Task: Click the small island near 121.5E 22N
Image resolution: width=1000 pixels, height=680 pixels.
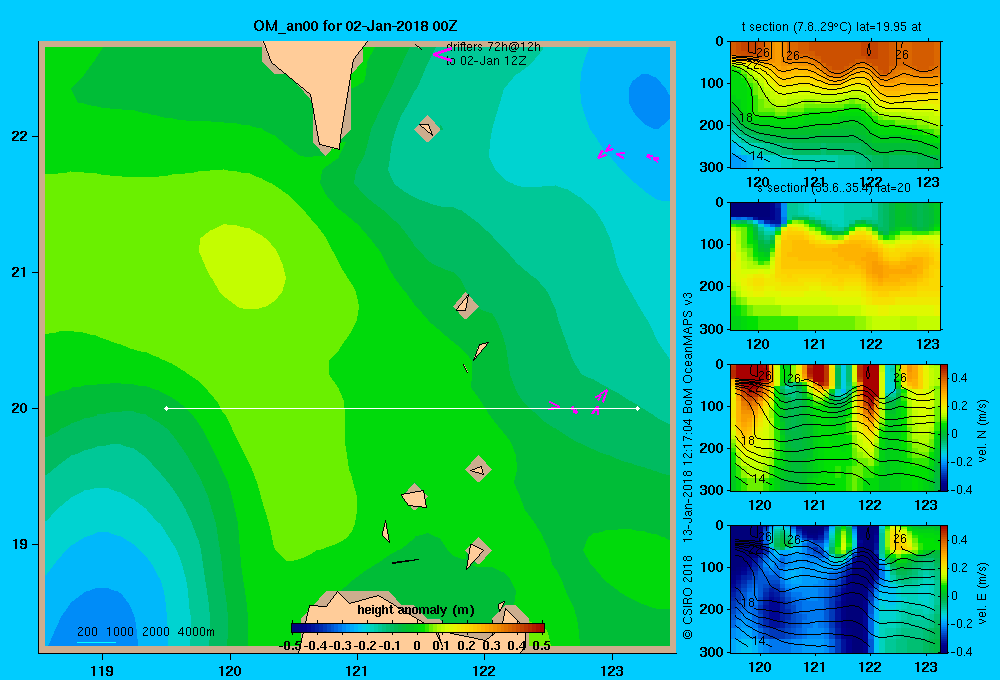Action: [427, 128]
